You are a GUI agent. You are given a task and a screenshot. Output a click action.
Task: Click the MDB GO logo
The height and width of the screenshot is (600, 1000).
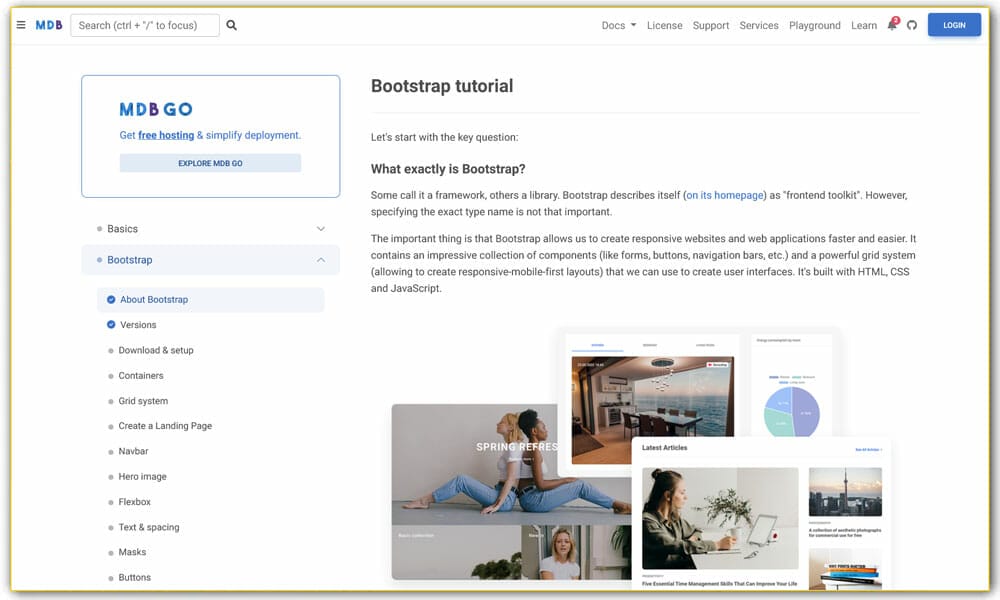tap(156, 109)
